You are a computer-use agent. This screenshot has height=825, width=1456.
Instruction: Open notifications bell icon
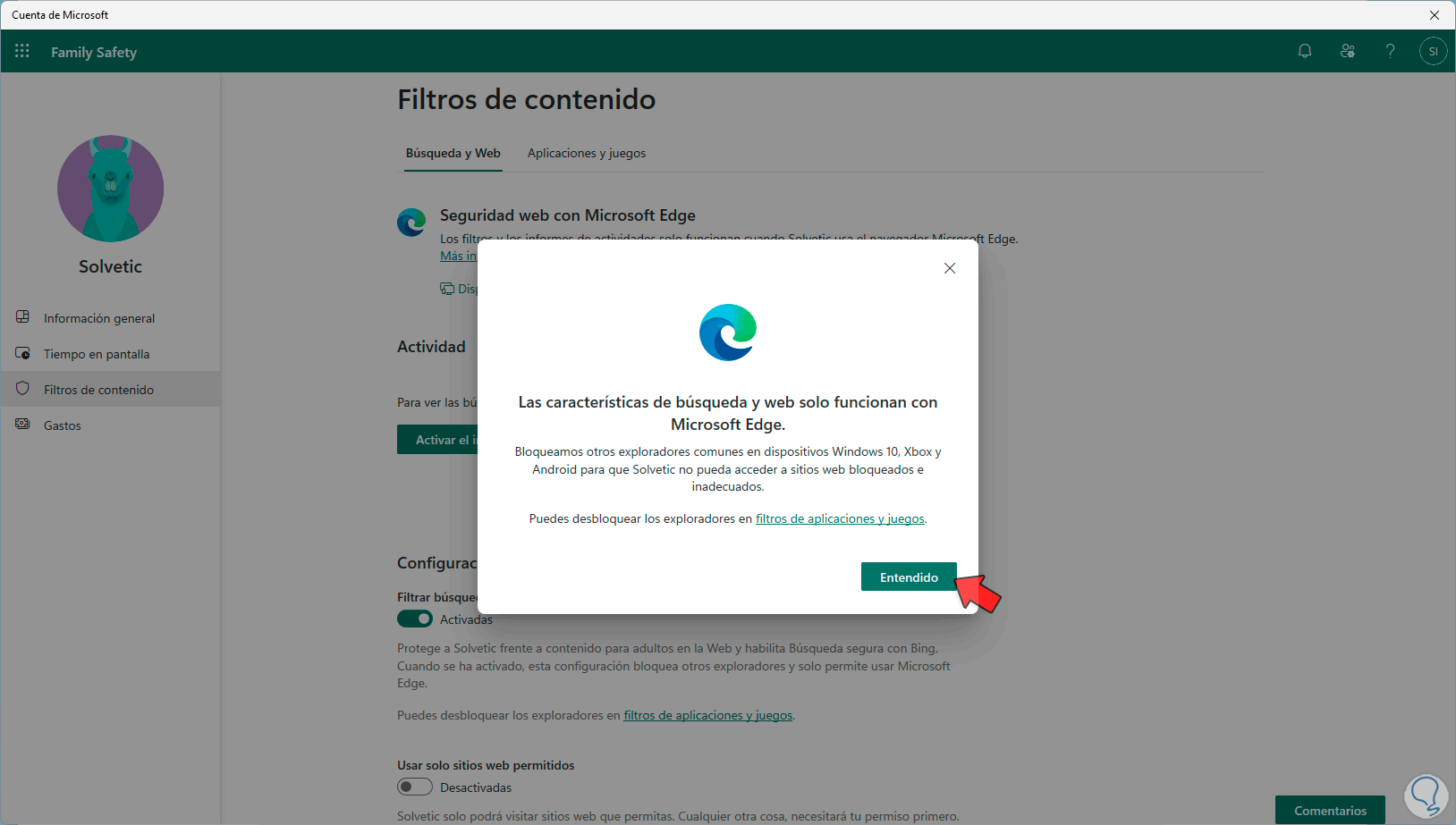coord(1305,51)
